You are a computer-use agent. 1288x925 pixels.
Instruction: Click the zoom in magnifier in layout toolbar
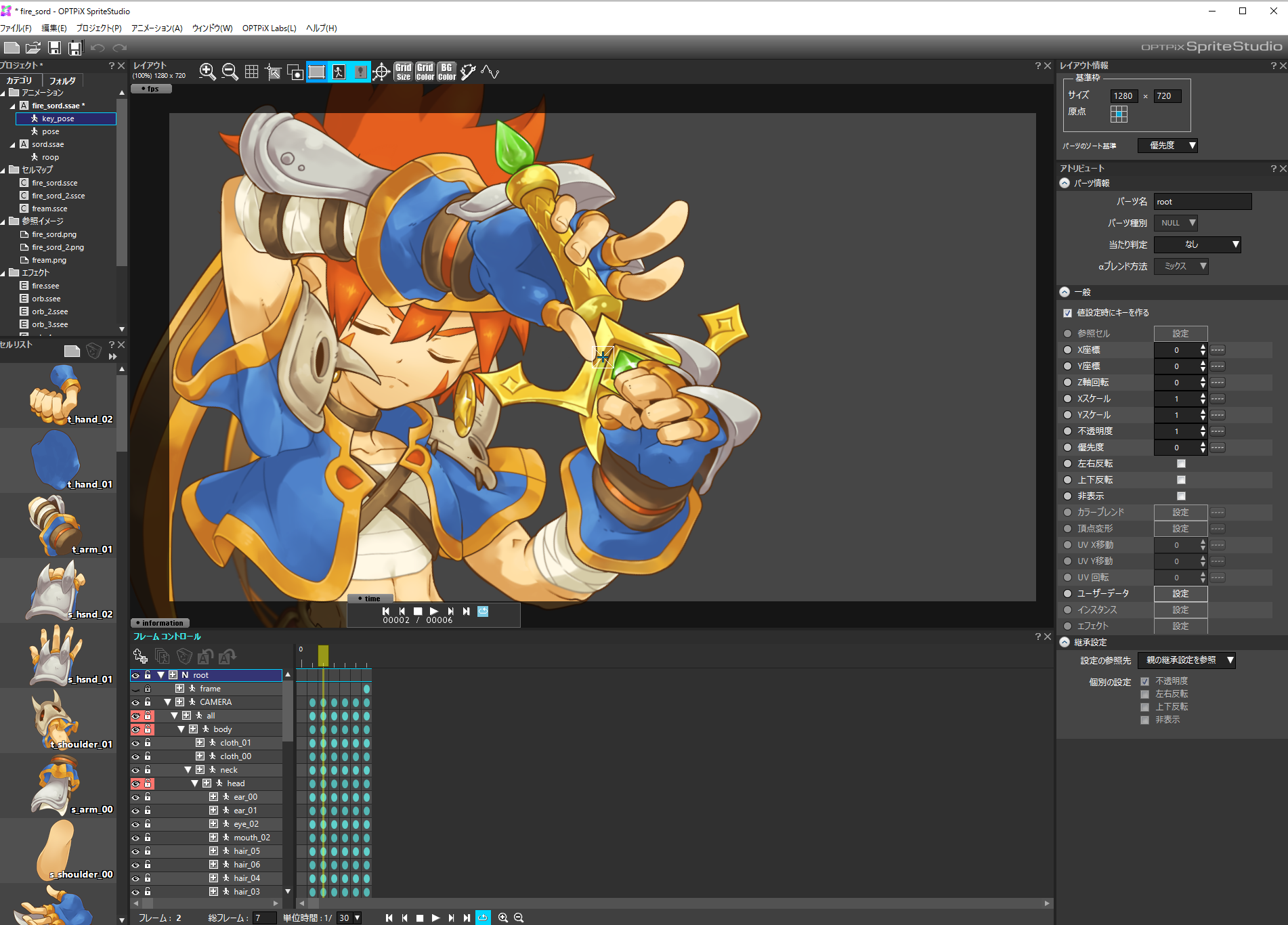(207, 72)
